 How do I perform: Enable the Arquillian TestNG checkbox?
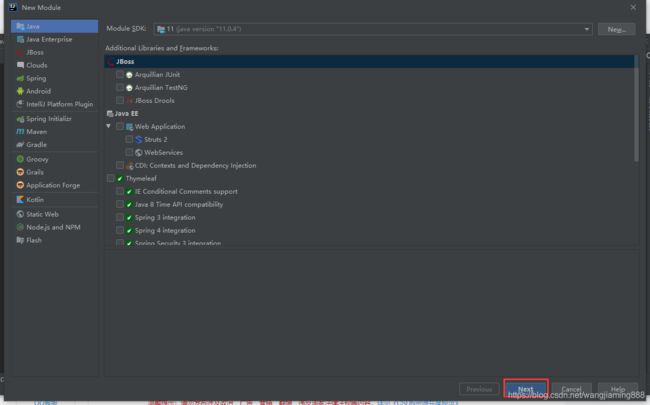[x=120, y=87]
